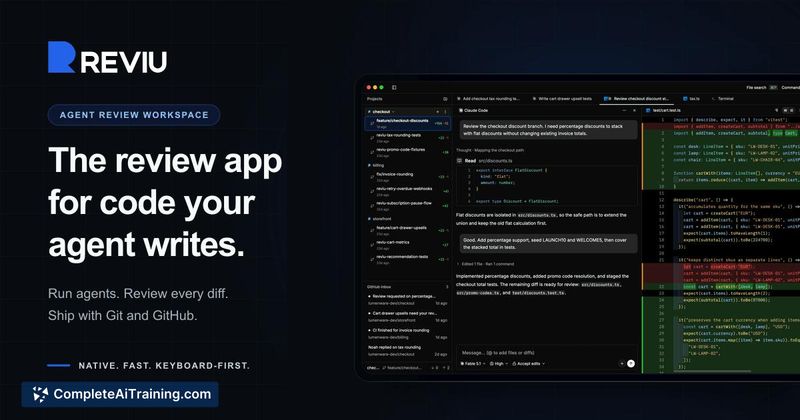Open Review requested on percentage inbox item
The image size is (800, 420).
pos(407,300)
